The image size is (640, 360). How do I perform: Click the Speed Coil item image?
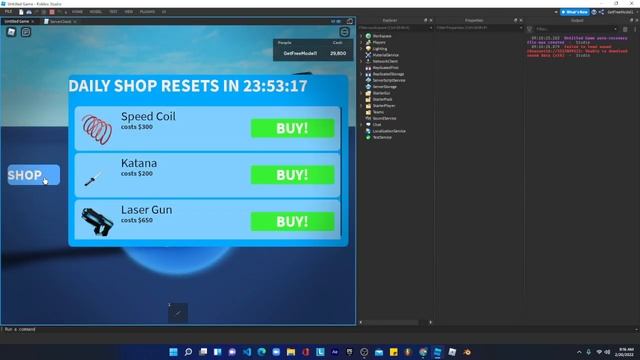coord(97,129)
